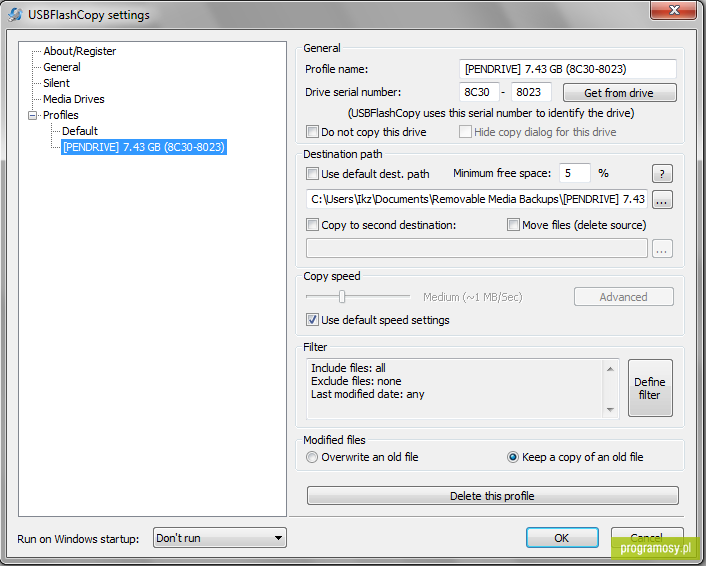
Task: Edit the Profile name field
Action: point(568,69)
